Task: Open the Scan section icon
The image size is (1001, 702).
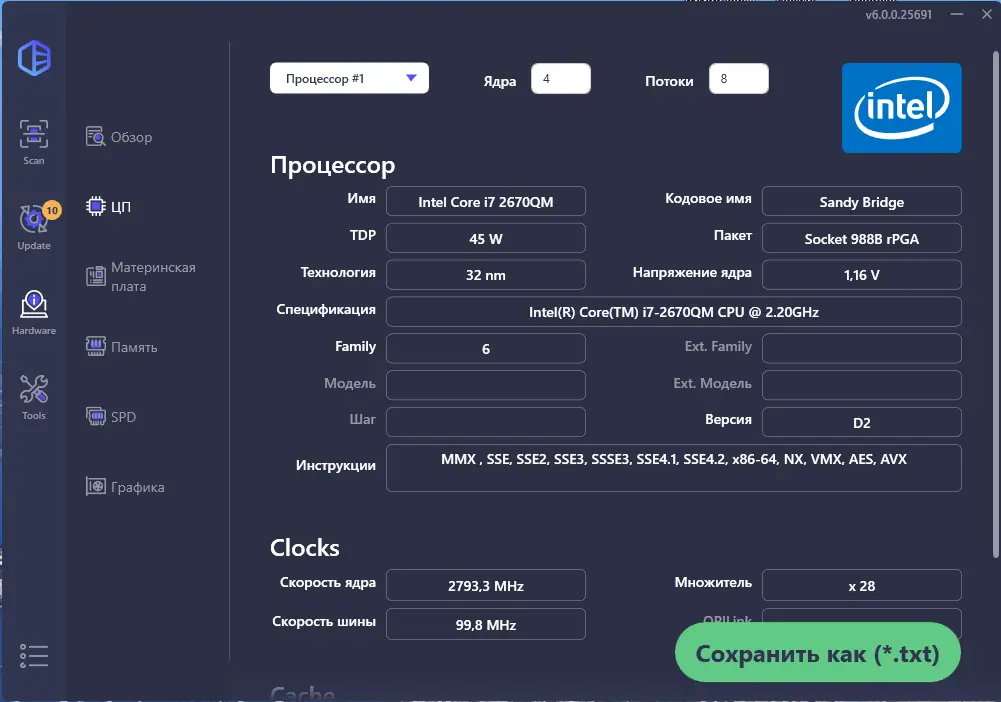Action: click(x=34, y=134)
